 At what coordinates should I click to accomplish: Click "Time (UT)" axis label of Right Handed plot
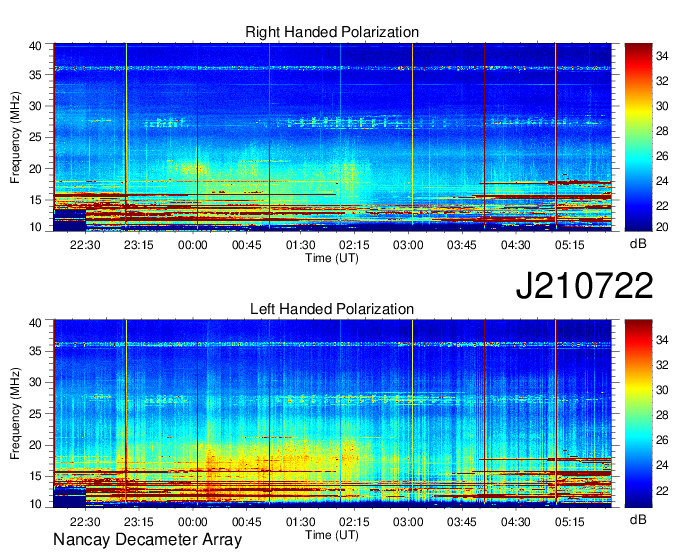tap(332, 258)
